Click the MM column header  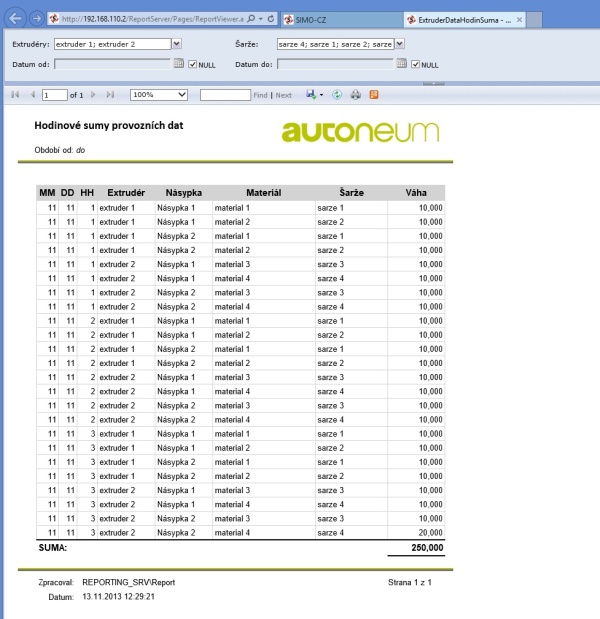[x=47, y=193]
